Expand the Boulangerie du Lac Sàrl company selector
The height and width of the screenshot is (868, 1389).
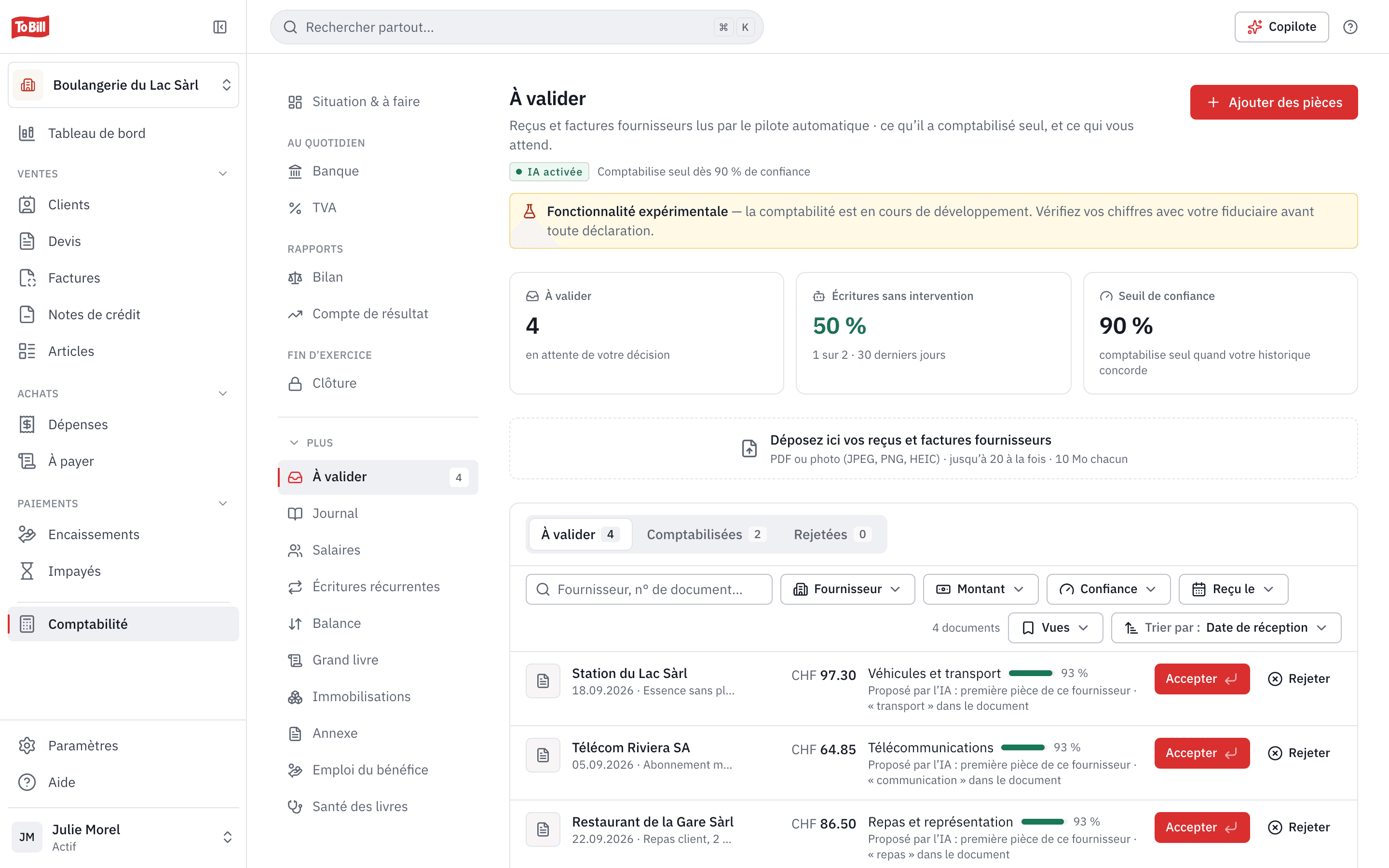[123, 85]
